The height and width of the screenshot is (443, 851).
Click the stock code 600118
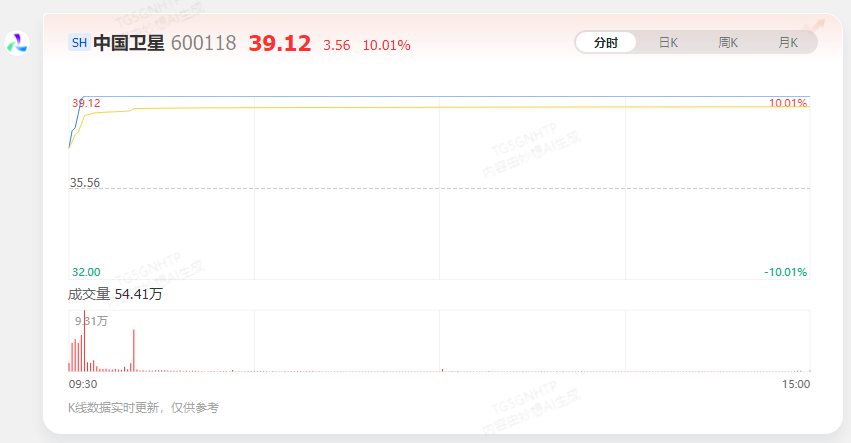(x=204, y=43)
